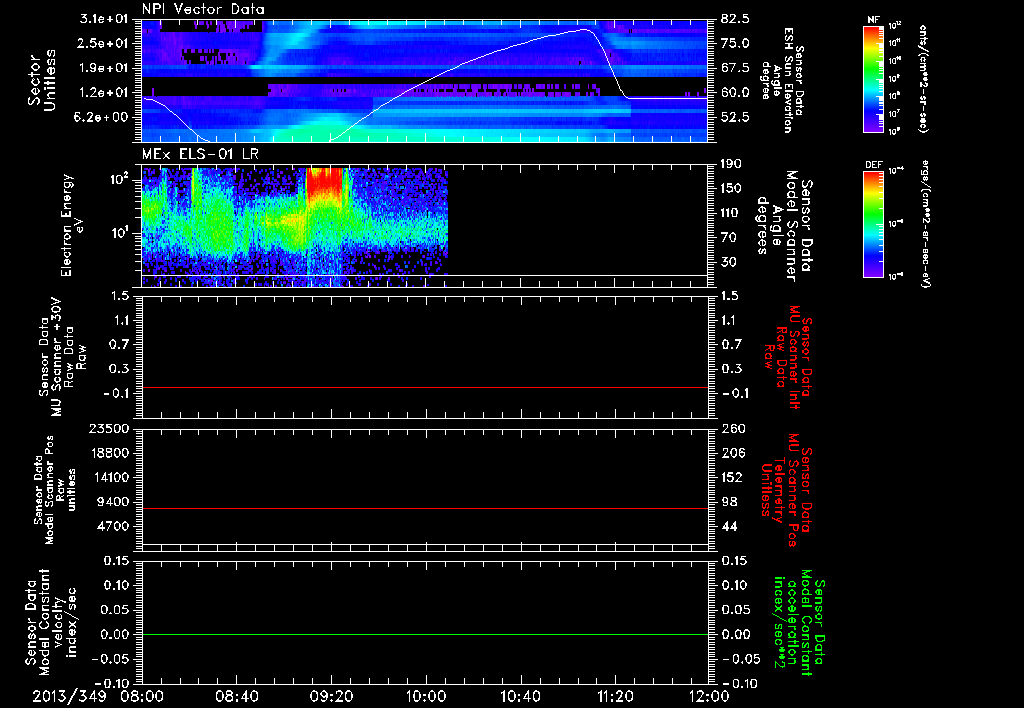Click the 'Model Scanner Pos Raw unitless' axis label
Screen dimensions: 1024x708
(56, 490)
